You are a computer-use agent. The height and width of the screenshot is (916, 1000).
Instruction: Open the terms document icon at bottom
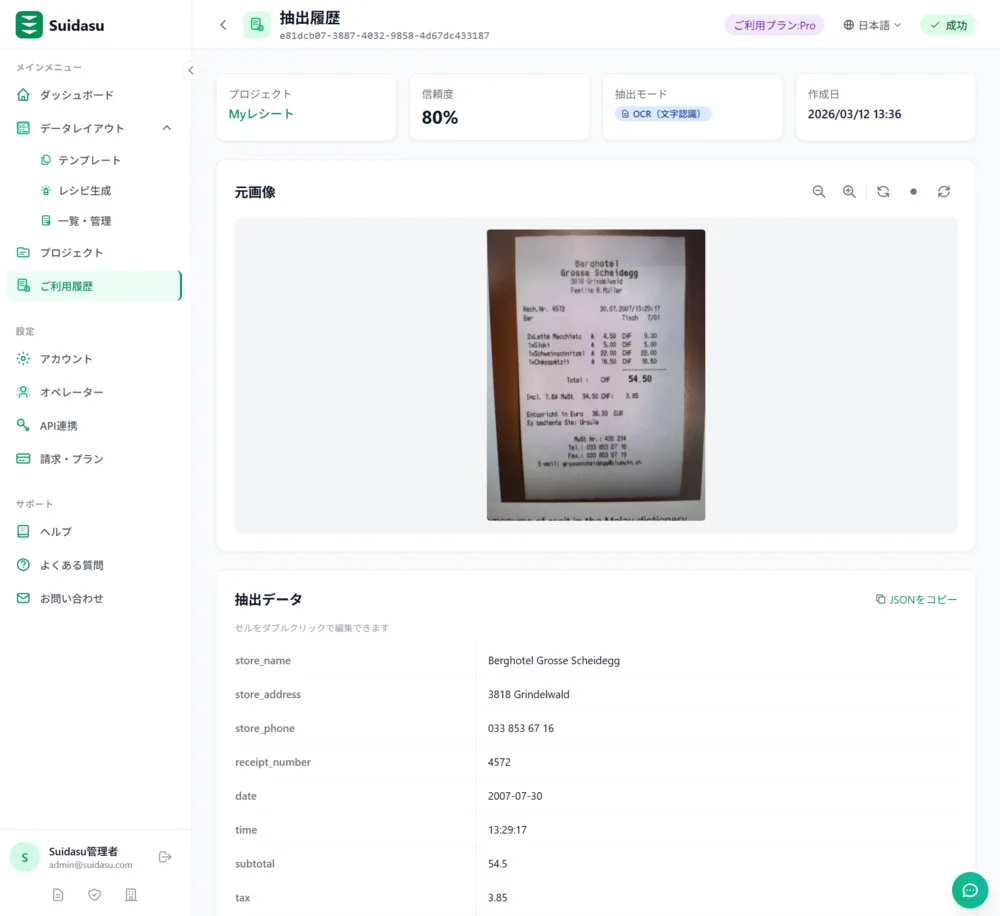pos(58,895)
